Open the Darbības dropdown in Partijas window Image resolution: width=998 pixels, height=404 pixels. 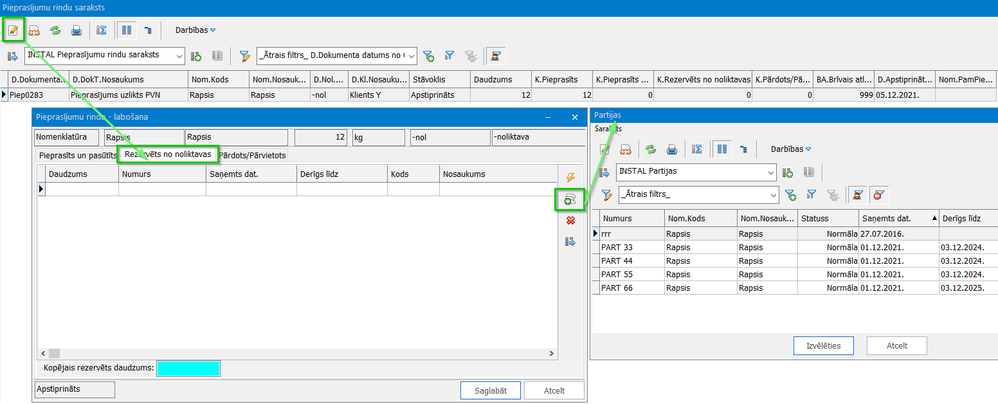pos(791,149)
